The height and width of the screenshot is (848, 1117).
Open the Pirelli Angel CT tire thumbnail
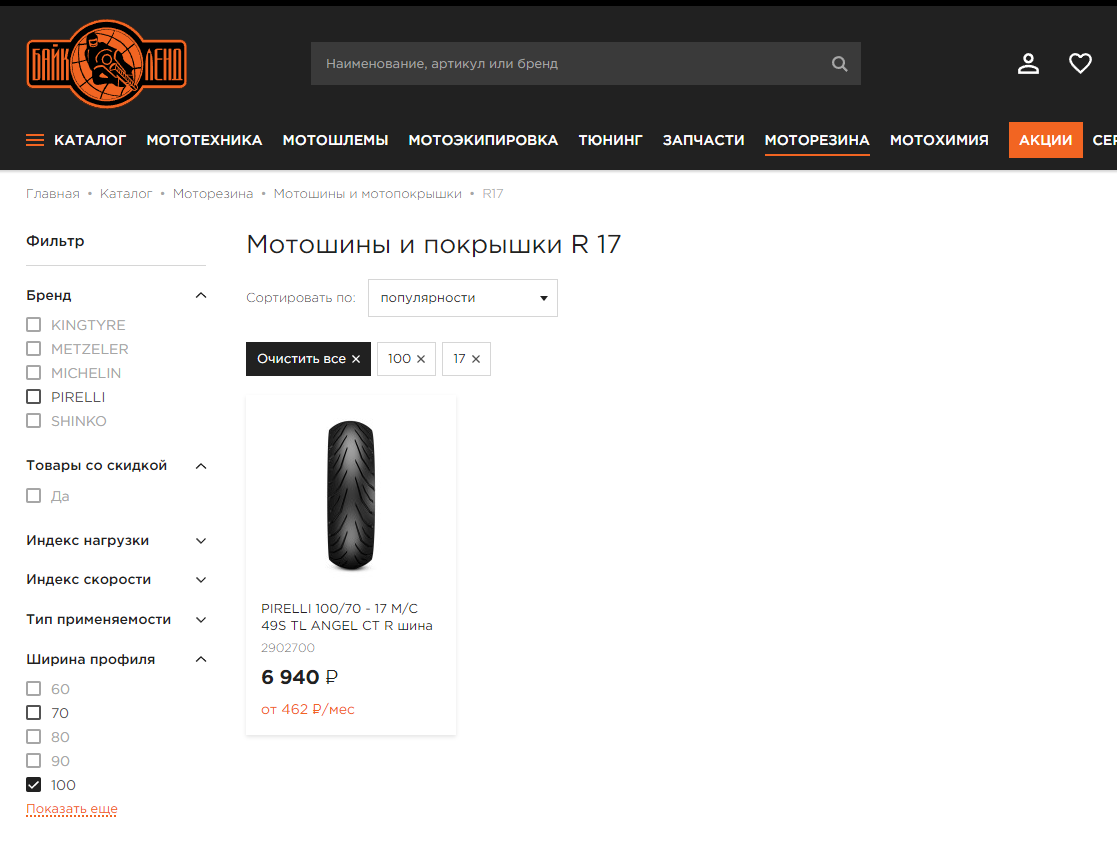click(350, 495)
